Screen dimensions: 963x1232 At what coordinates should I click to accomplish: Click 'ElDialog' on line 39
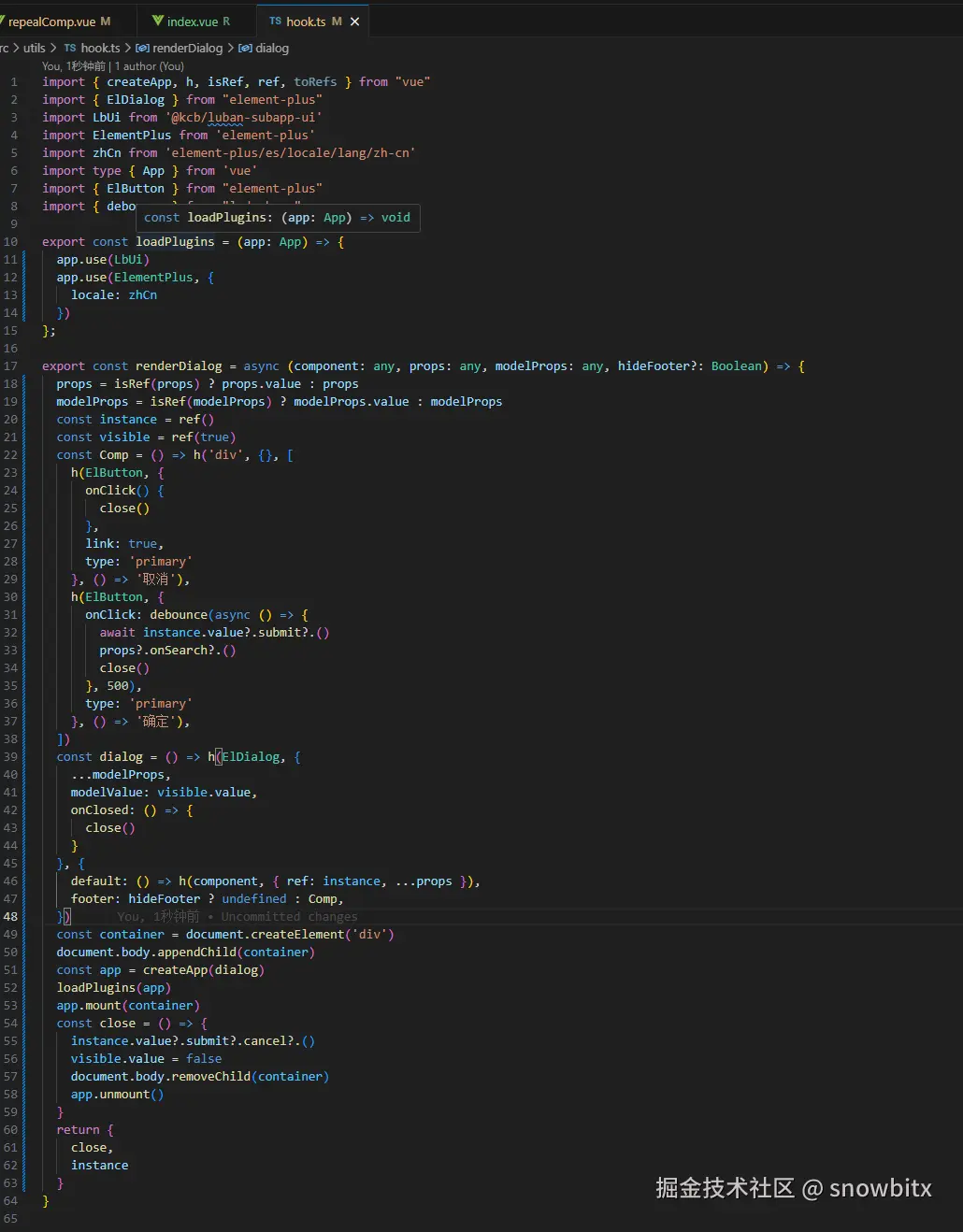click(251, 756)
